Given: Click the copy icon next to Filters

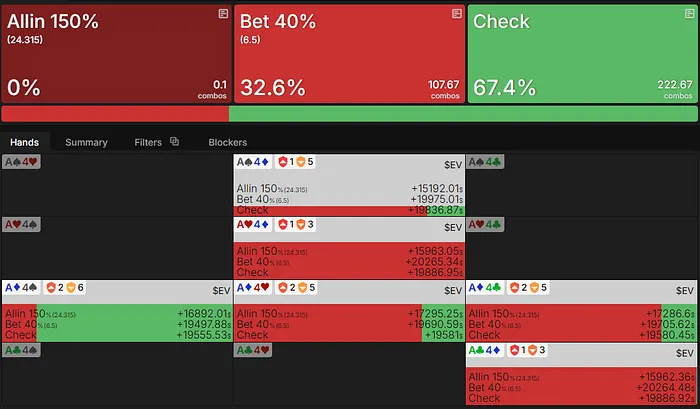Looking at the screenshot, I should pyautogui.click(x=175, y=142).
